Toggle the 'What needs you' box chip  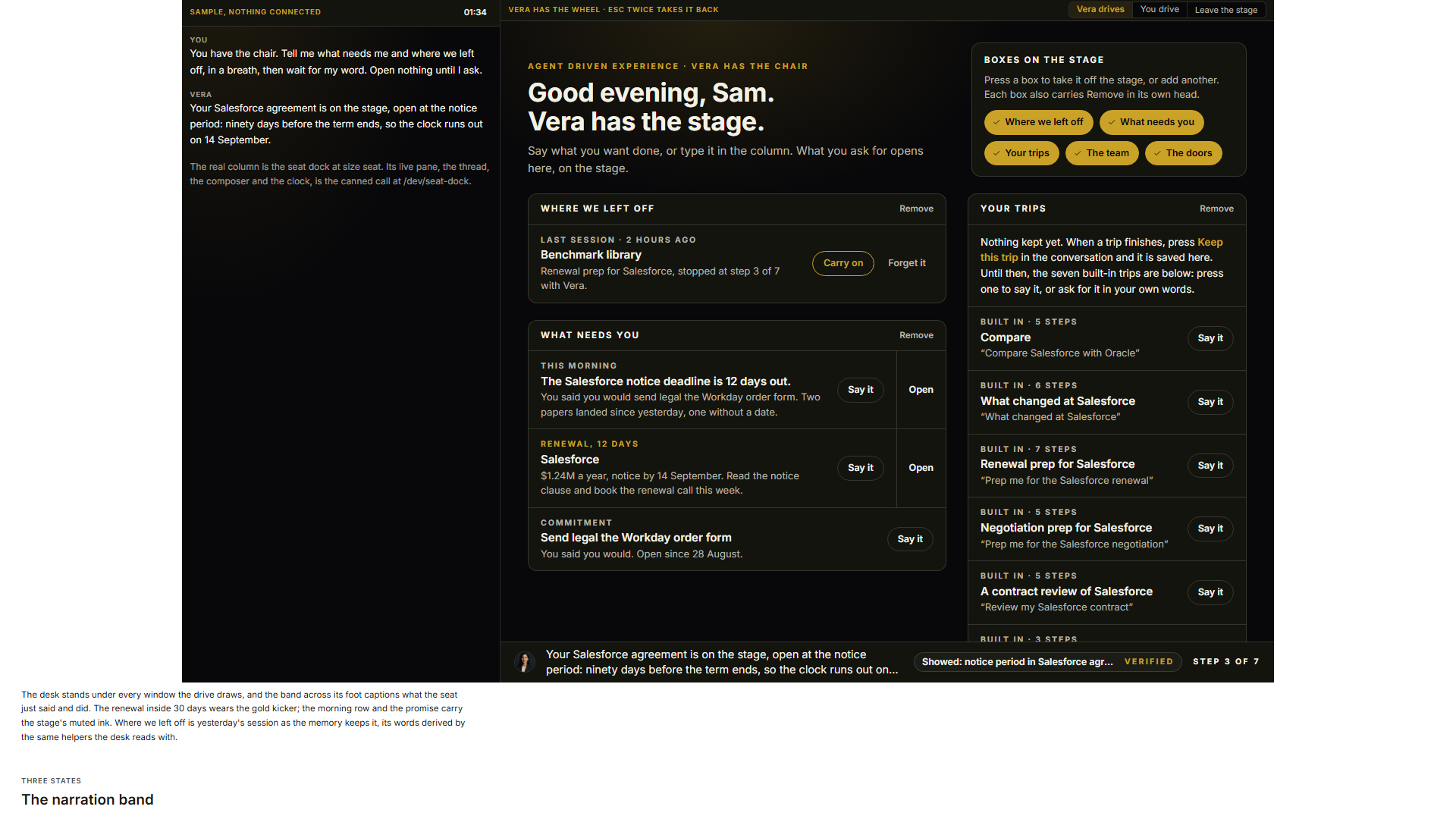tap(1151, 122)
